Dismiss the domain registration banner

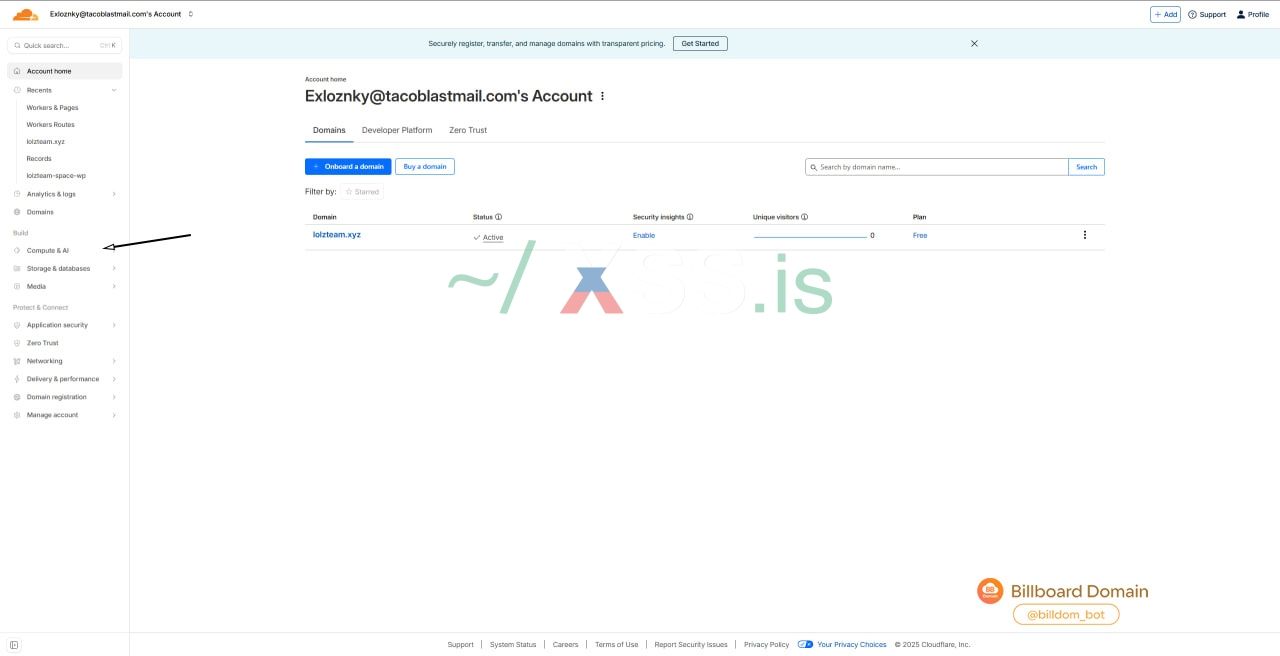point(974,43)
